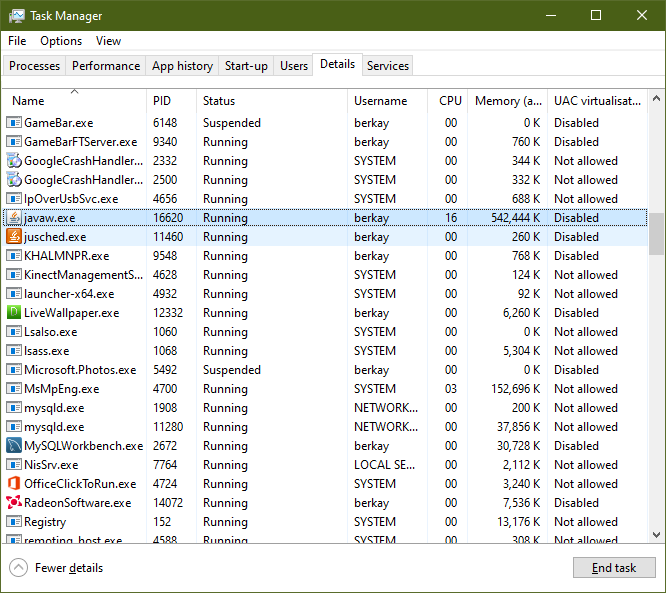Click the KHALMNPR.exe process icon
Viewport: 666px width, 593px height.
[x=14, y=256]
